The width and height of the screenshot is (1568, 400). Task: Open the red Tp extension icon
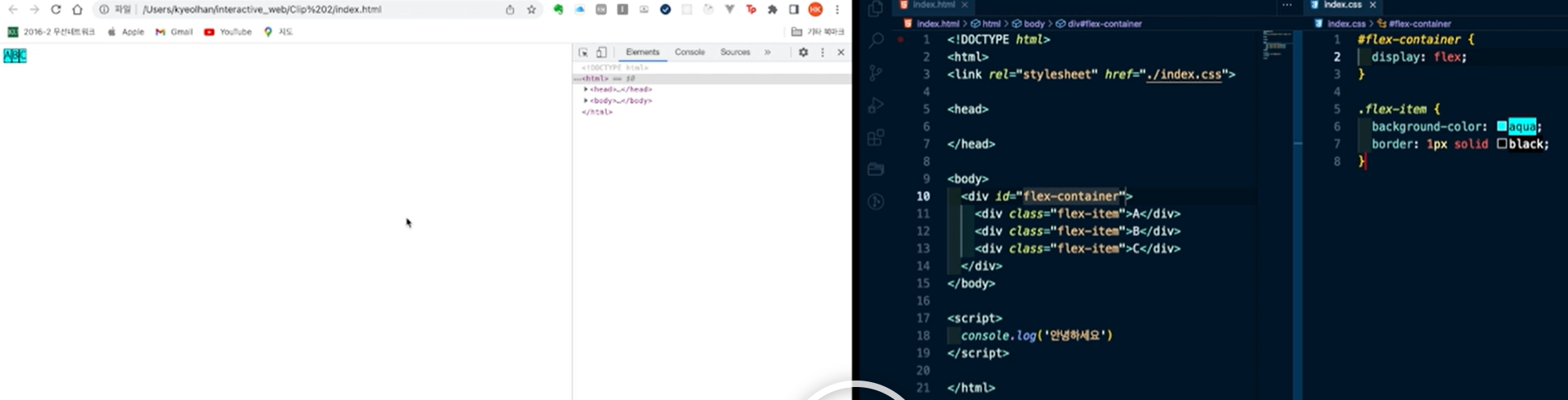[x=750, y=10]
